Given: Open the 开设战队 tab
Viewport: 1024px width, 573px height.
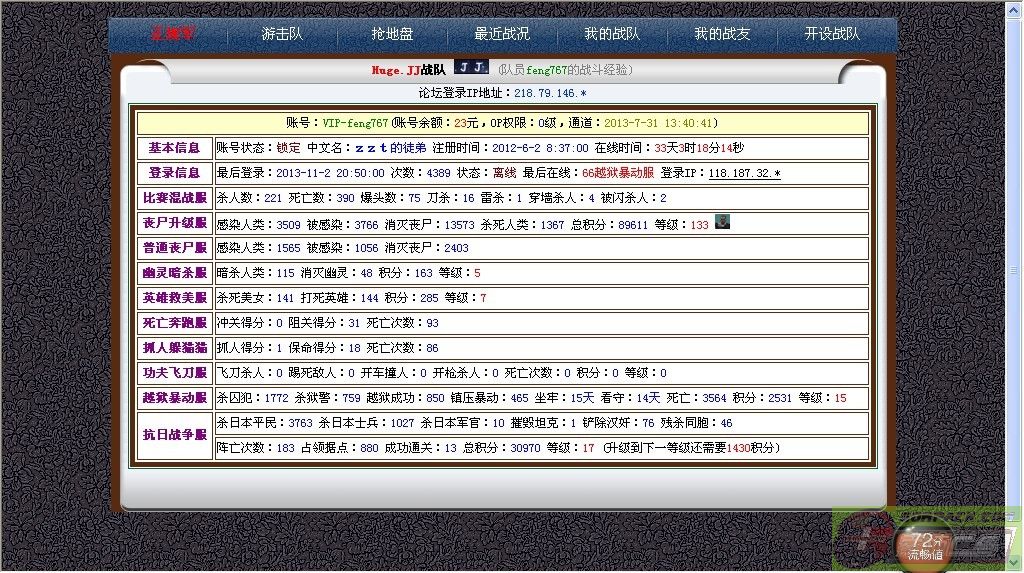Looking at the screenshot, I should [x=832, y=34].
